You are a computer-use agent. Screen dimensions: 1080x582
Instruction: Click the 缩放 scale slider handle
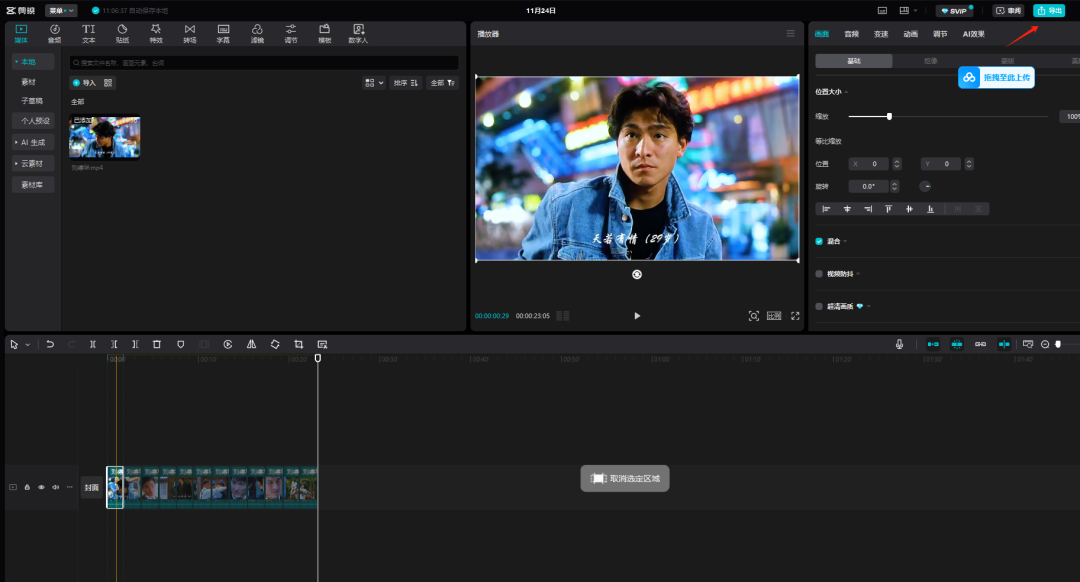point(889,116)
